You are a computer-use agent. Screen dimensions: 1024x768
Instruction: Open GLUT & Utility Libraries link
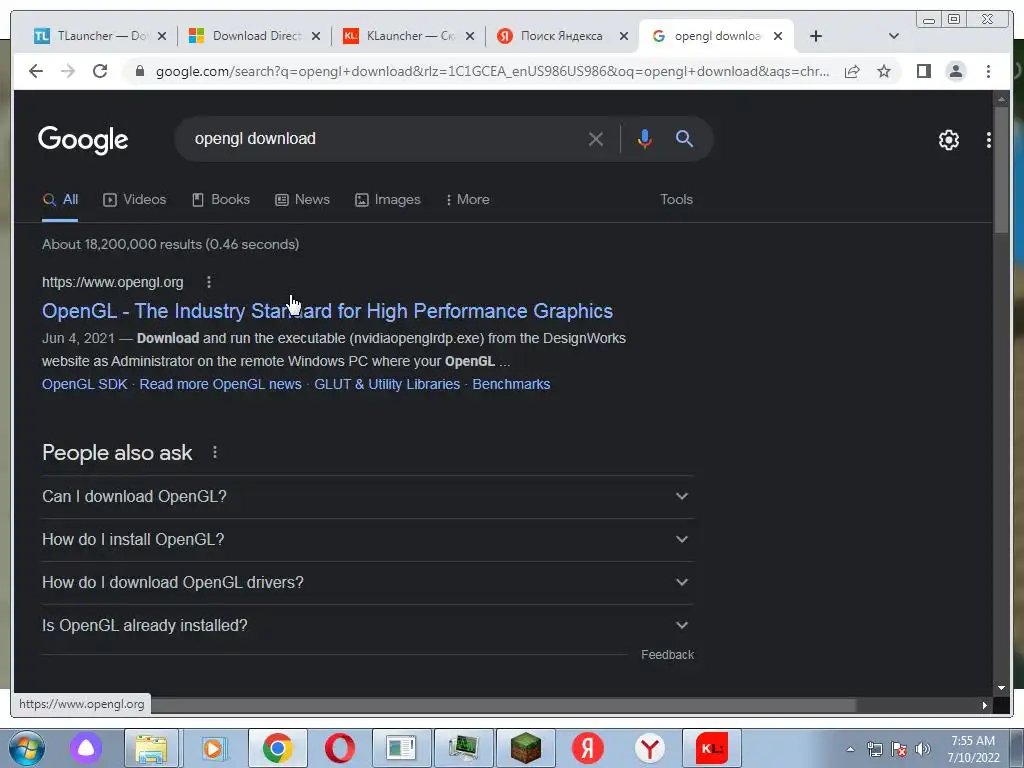[x=387, y=384]
